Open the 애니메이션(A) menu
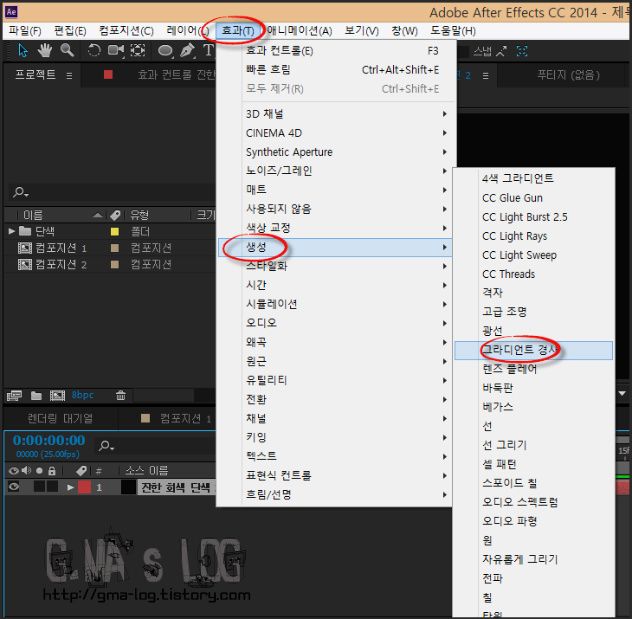632x619 pixels. point(299,31)
